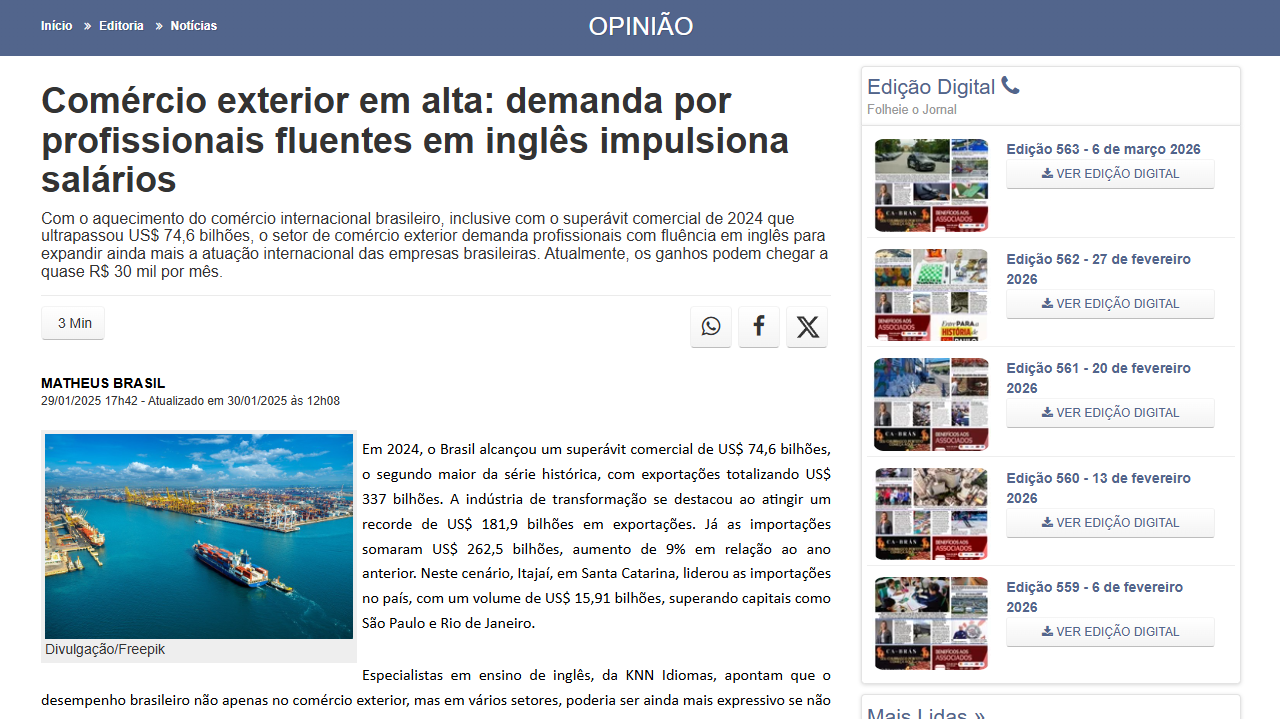Image resolution: width=1280 pixels, height=719 pixels.
Task: Open Edição 563 - 6 de março 2026 link
Action: pyautogui.click(x=1103, y=149)
